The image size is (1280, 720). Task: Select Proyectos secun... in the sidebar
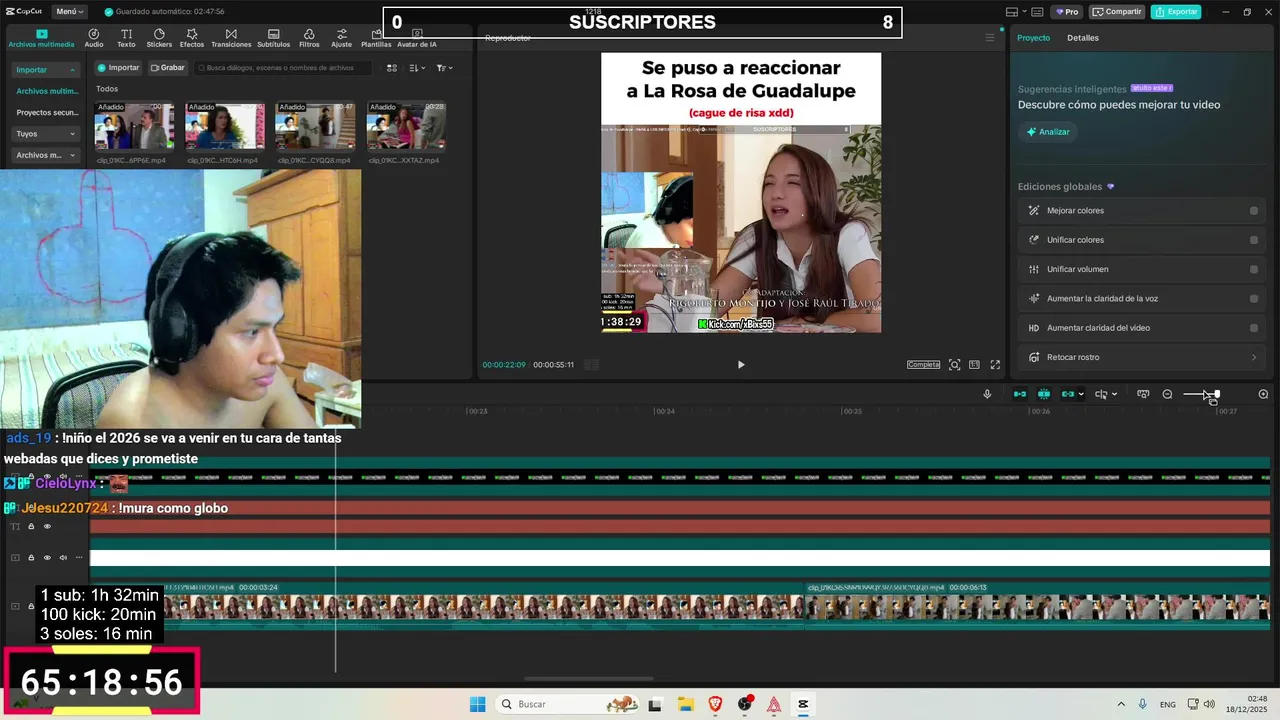pos(47,113)
